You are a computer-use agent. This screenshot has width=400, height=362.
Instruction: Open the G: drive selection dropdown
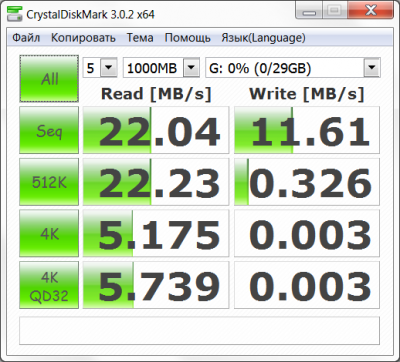(293, 68)
